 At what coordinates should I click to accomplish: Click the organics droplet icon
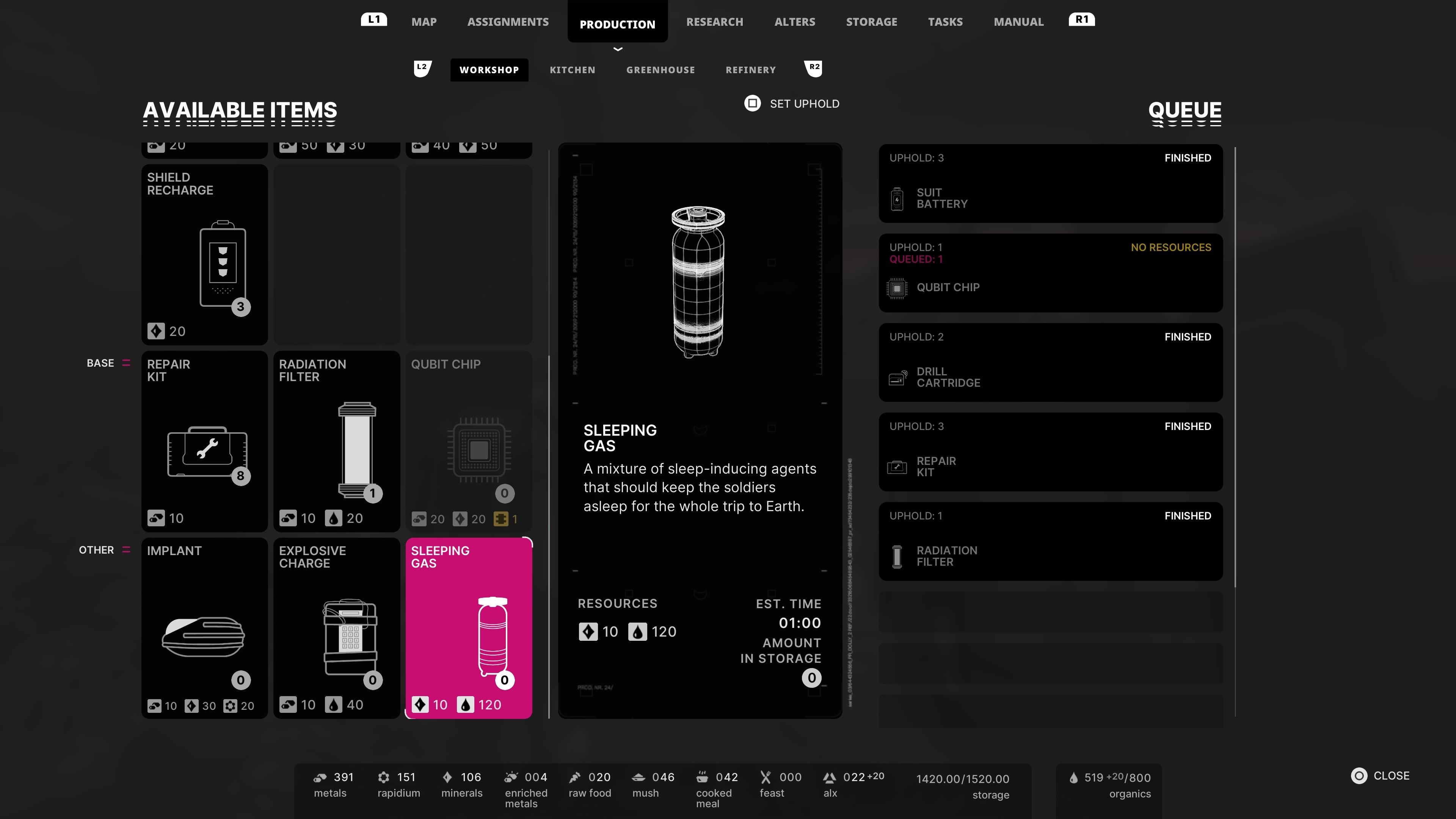[x=1073, y=778]
